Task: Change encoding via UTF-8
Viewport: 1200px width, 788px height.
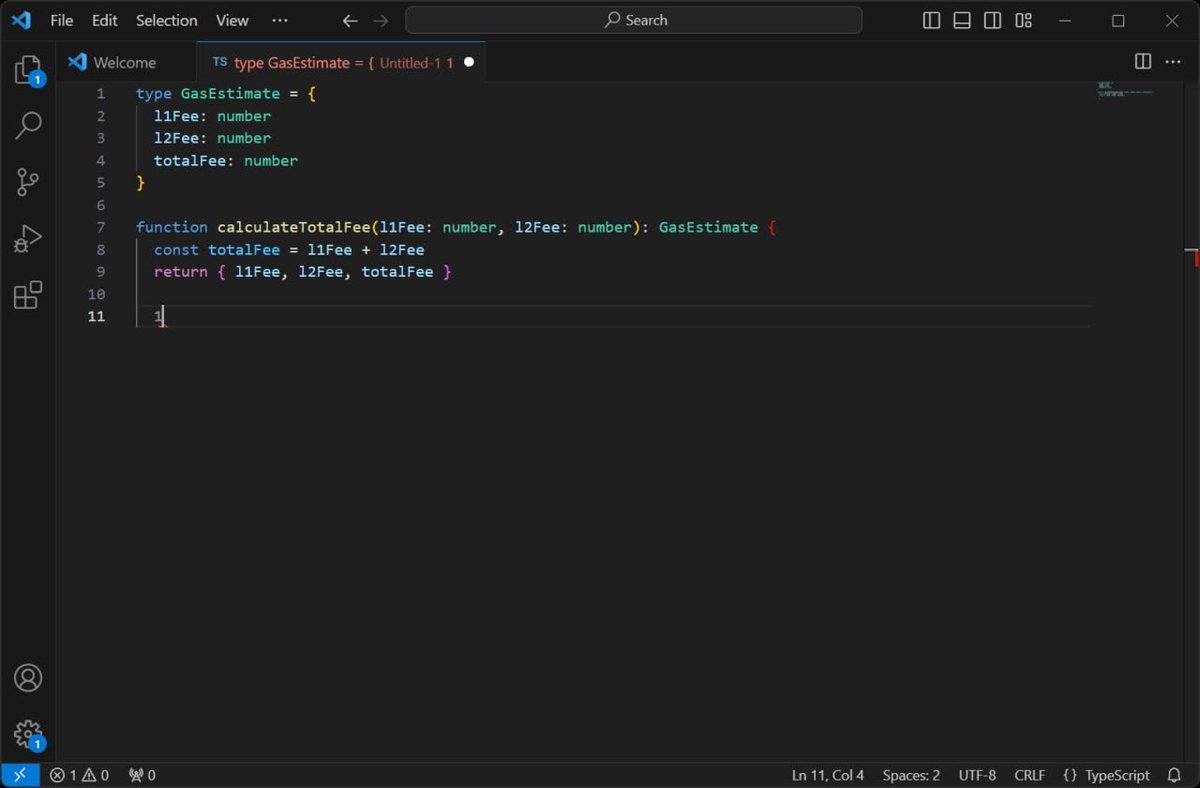Action: (977, 775)
